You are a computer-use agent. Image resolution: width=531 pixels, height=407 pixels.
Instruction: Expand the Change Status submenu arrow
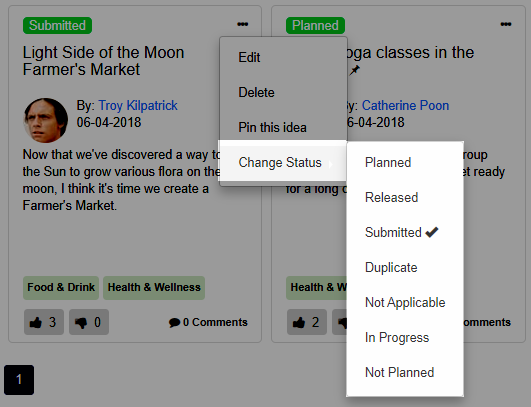coord(331,164)
